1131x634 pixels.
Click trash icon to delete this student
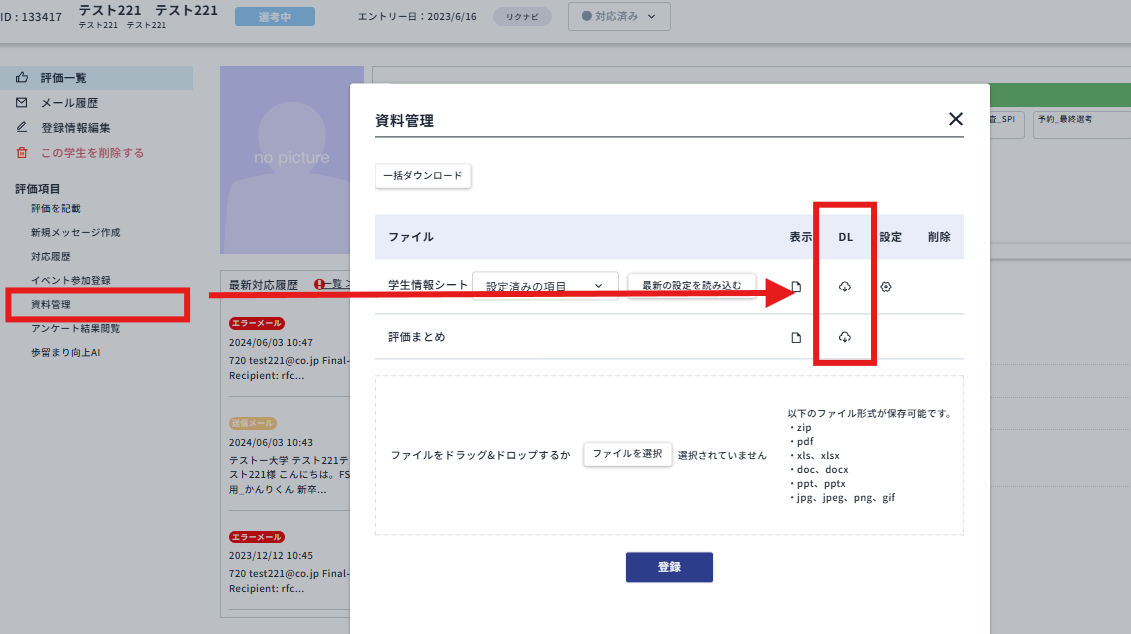22,153
